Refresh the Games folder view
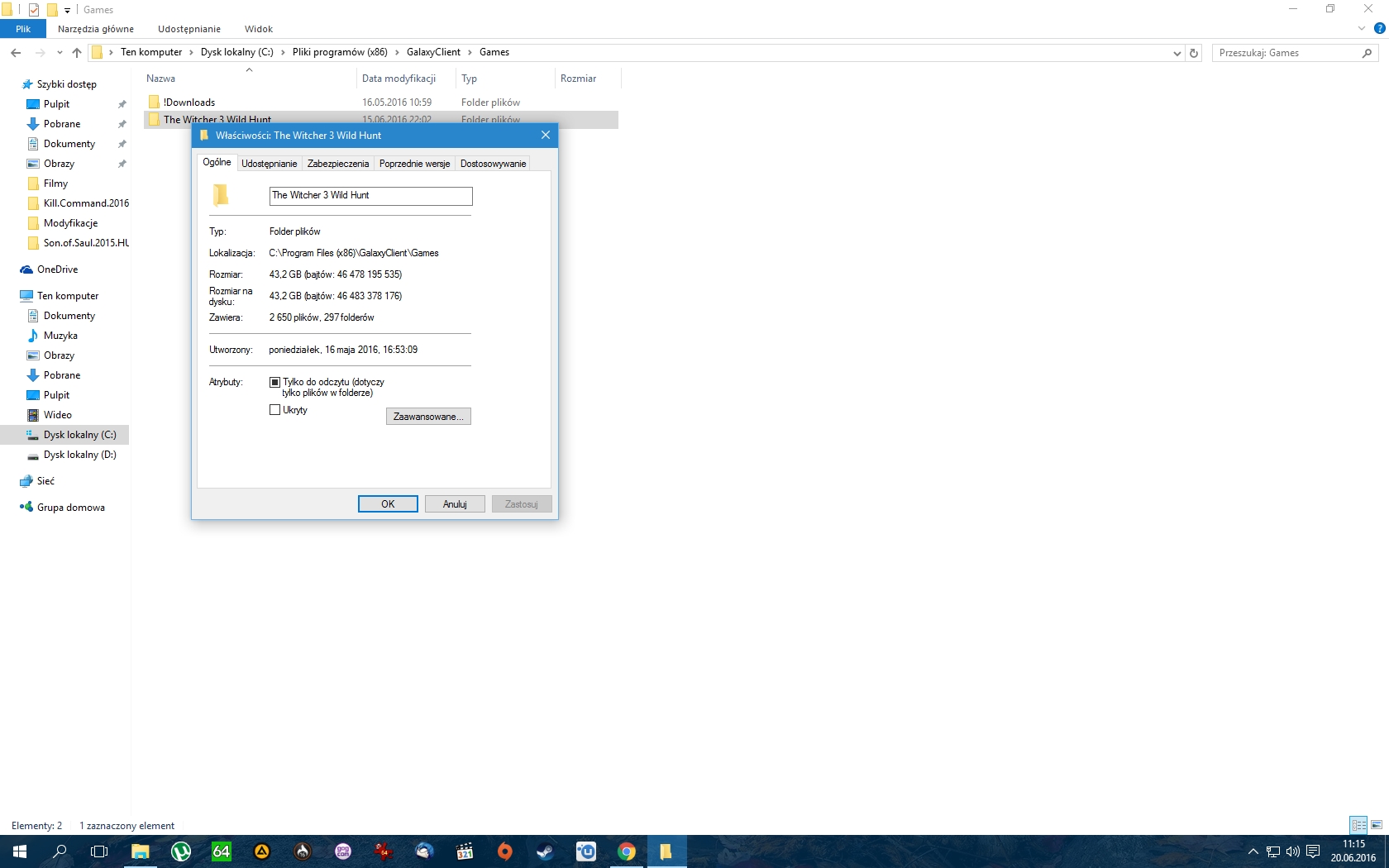The height and width of the screenshot is (868, 1389). pyautogui.click(x=1194, y=53)
